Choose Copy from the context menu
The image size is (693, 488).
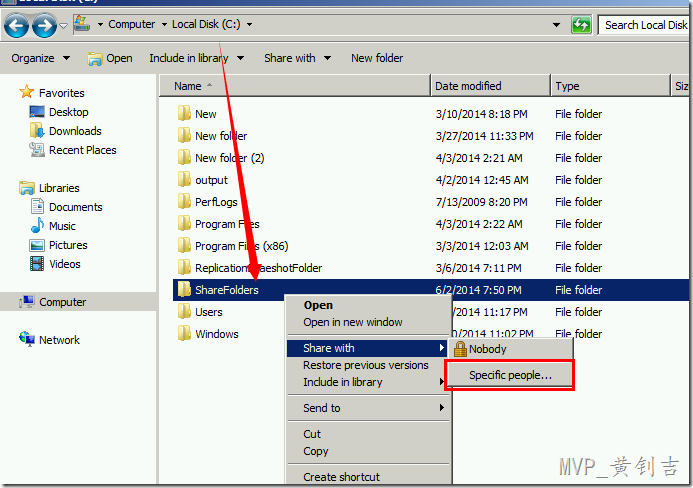[x=367, y=451]
